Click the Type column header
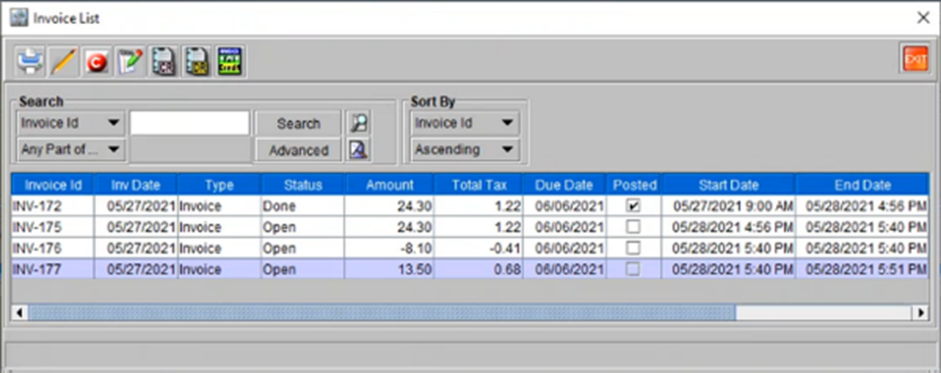This screenshot has width=941, height=373. click(219, 185)
